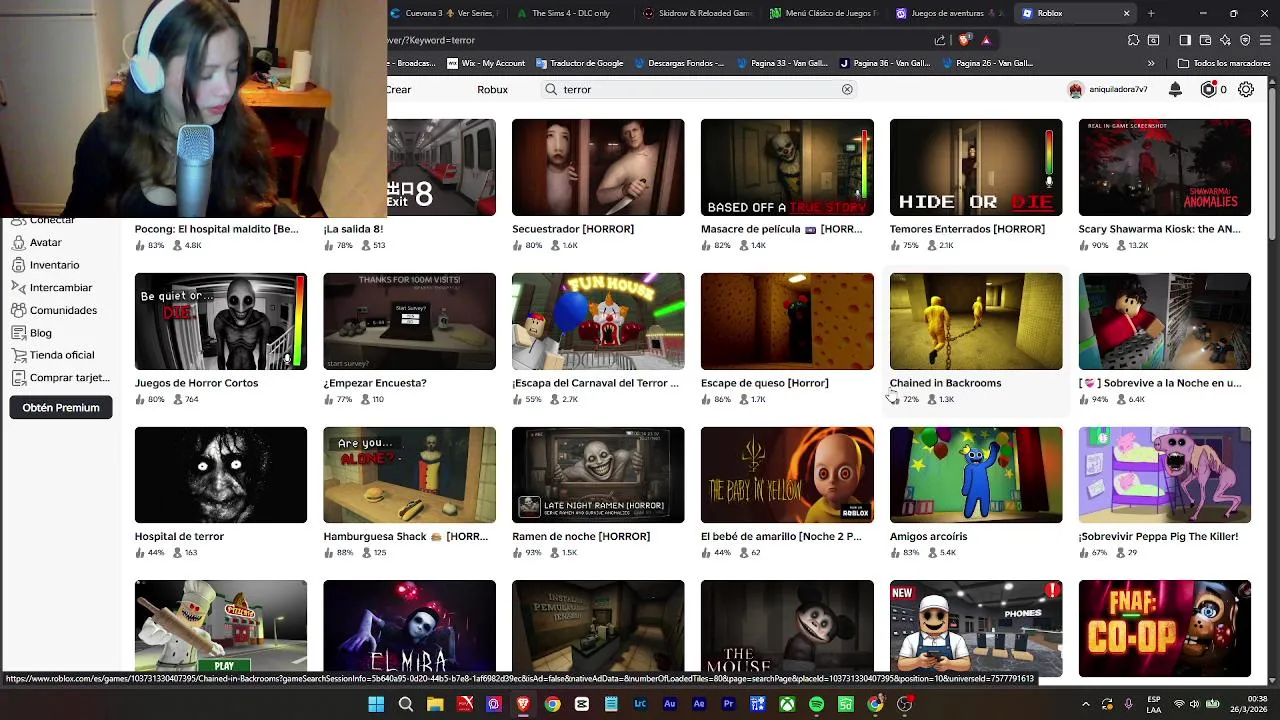
Task: Open Brave Wallet icon
Action: (1205, 40)
